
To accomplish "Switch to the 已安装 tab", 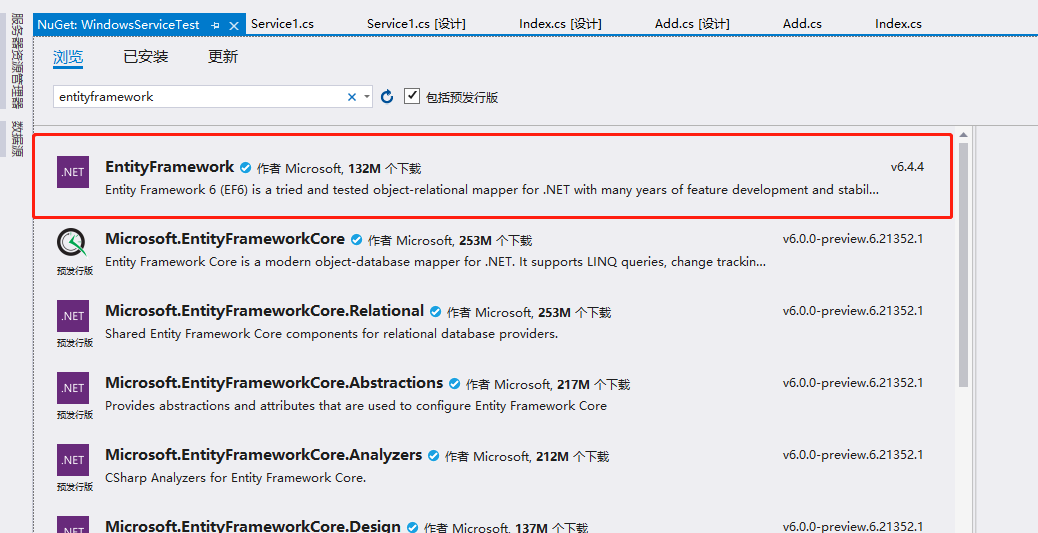I will [146, 57].
